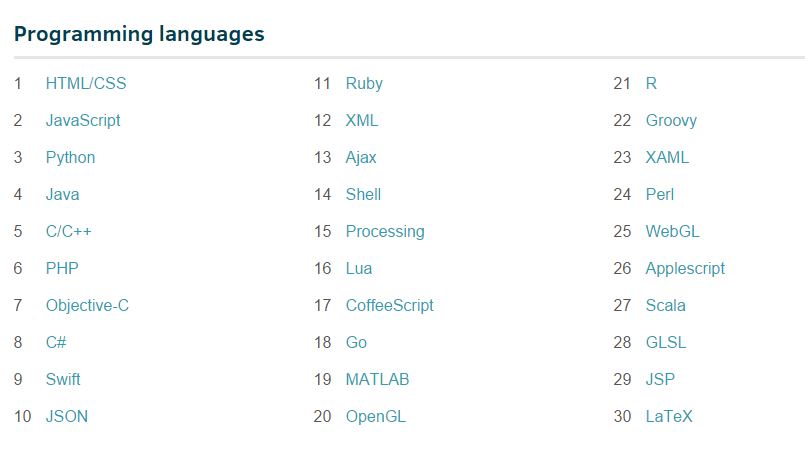Select the Swift link
This screenshot has height=461, width=805.
[63, 380]
